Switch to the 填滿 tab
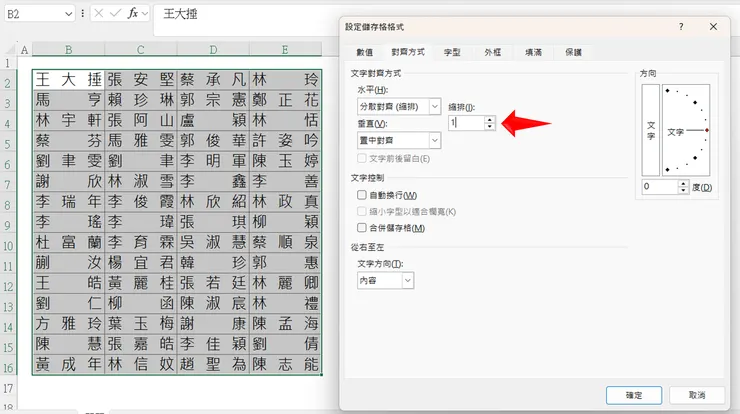The height and width of the screenshot is (414, 740). 533,52
